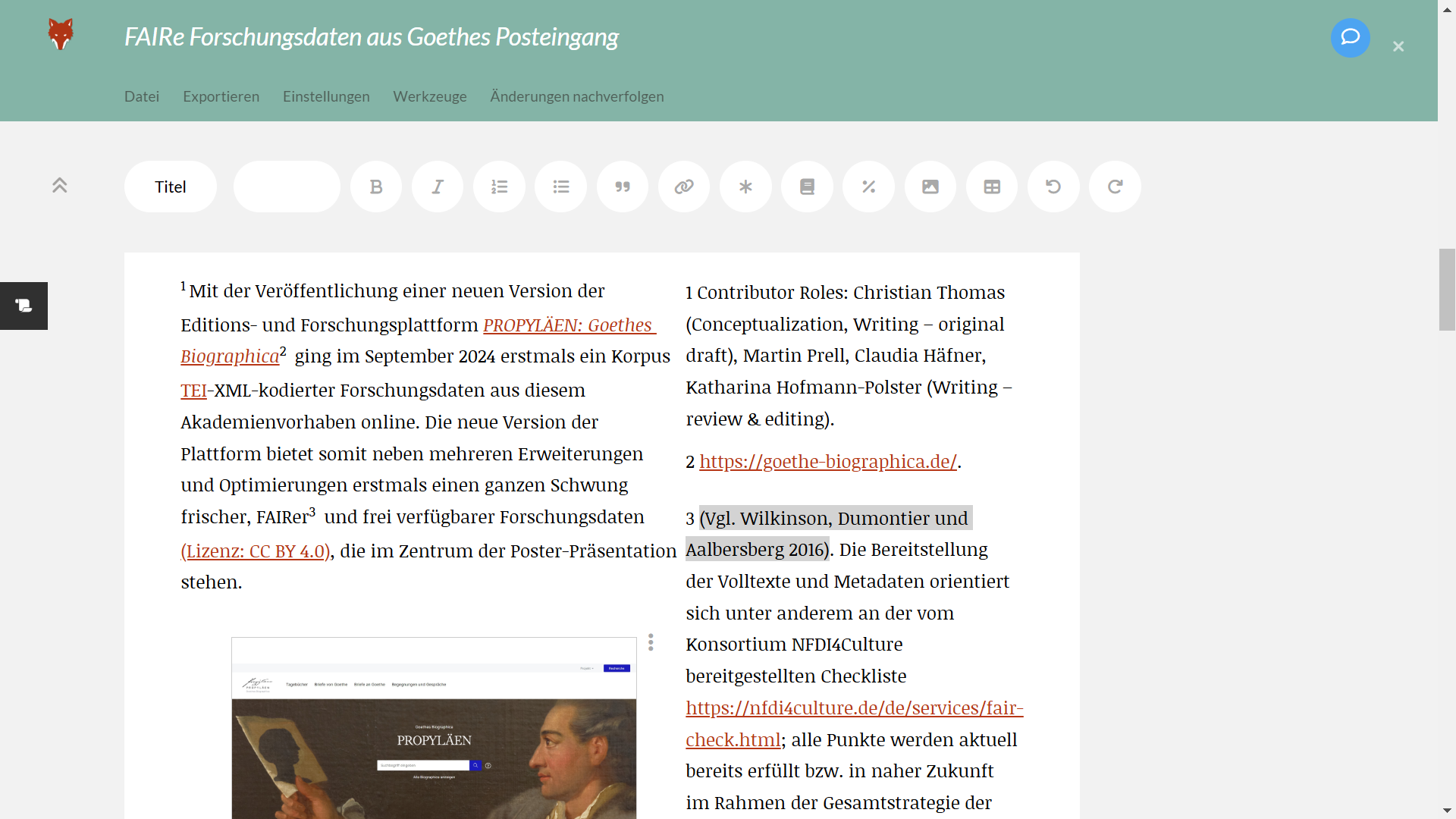Insert an image figure
The image size is (1456, 819).
(x=930, y=187)
